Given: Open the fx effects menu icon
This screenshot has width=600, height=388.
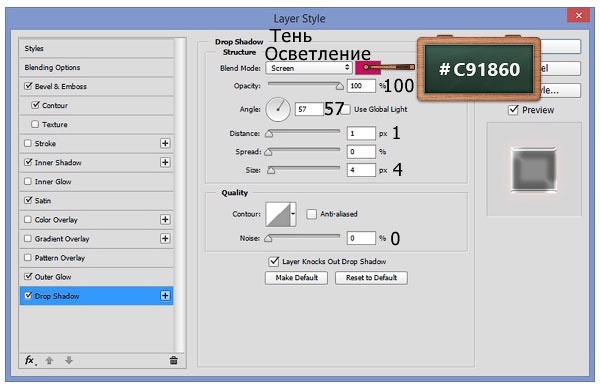Looking at the screenshot, I should pyautogui.click(x=30, y=360).
